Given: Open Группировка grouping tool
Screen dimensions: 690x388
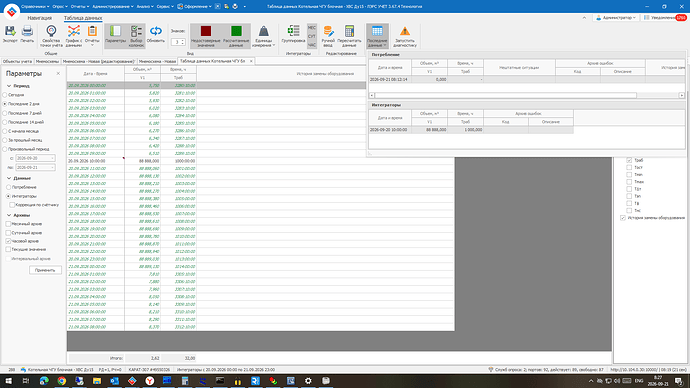Looking at the screenshot, I should pos(293,34).
